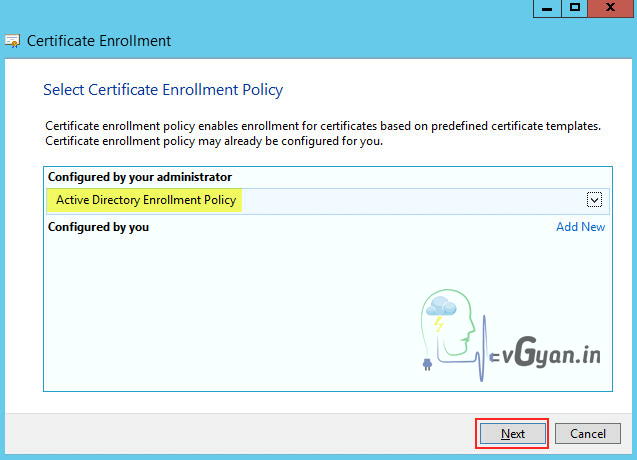Open the Add New policy link
637x460 pixels.
580,227
